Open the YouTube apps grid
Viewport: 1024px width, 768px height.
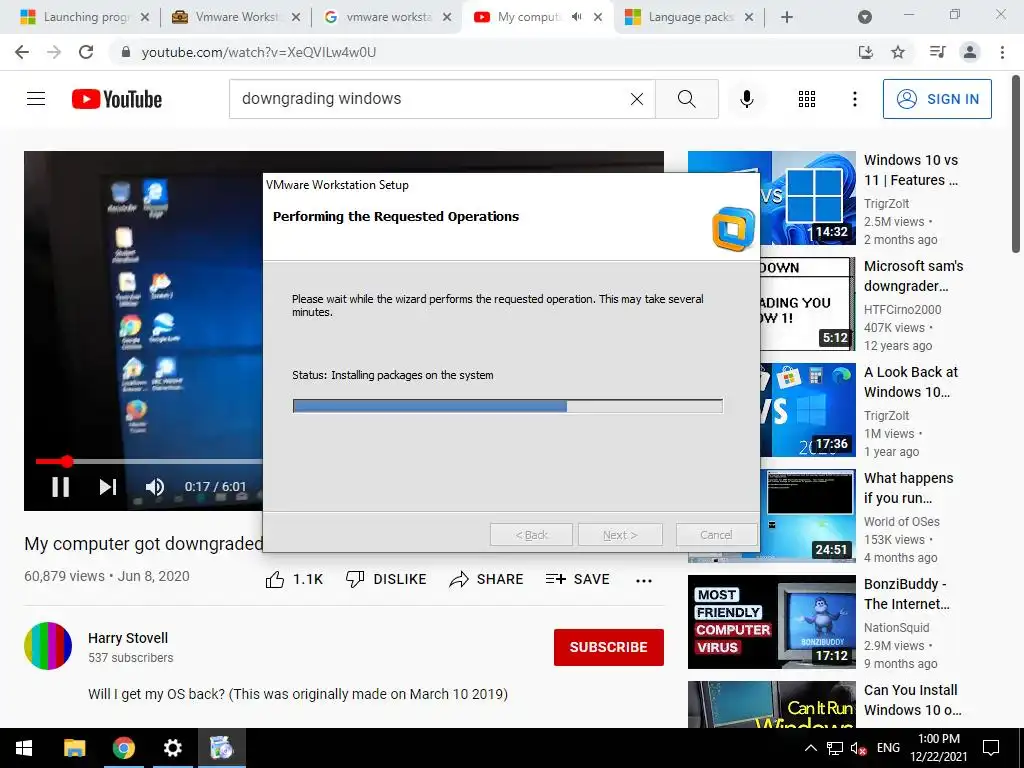[x=807, y=99]
